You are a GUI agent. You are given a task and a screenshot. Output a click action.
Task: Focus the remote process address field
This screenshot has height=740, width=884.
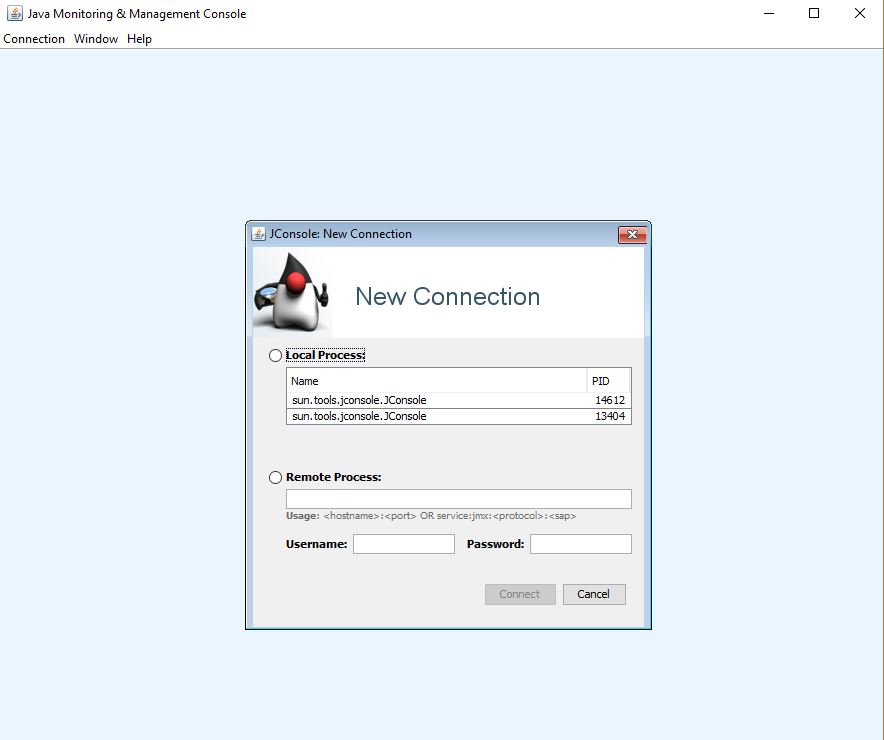tap(458, 499)
